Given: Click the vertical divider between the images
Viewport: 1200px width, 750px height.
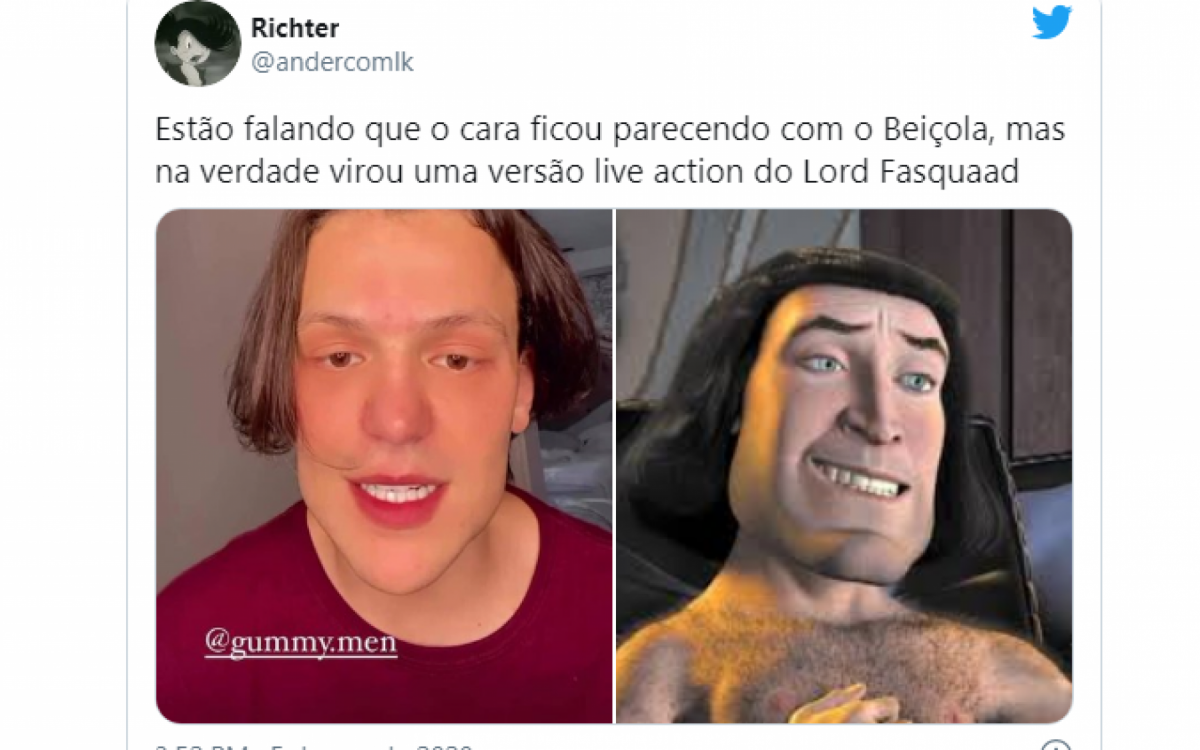Looking at the screenshot, I should pos(614,466).
